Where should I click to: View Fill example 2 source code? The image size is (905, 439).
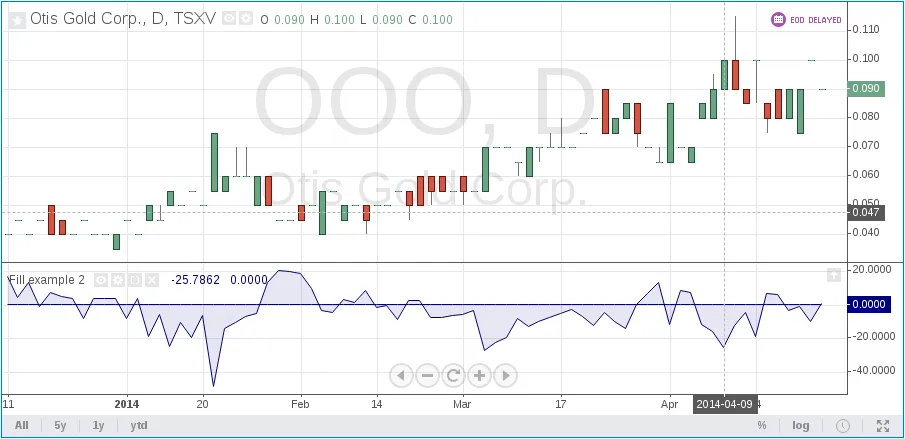(x=135, y=280)
